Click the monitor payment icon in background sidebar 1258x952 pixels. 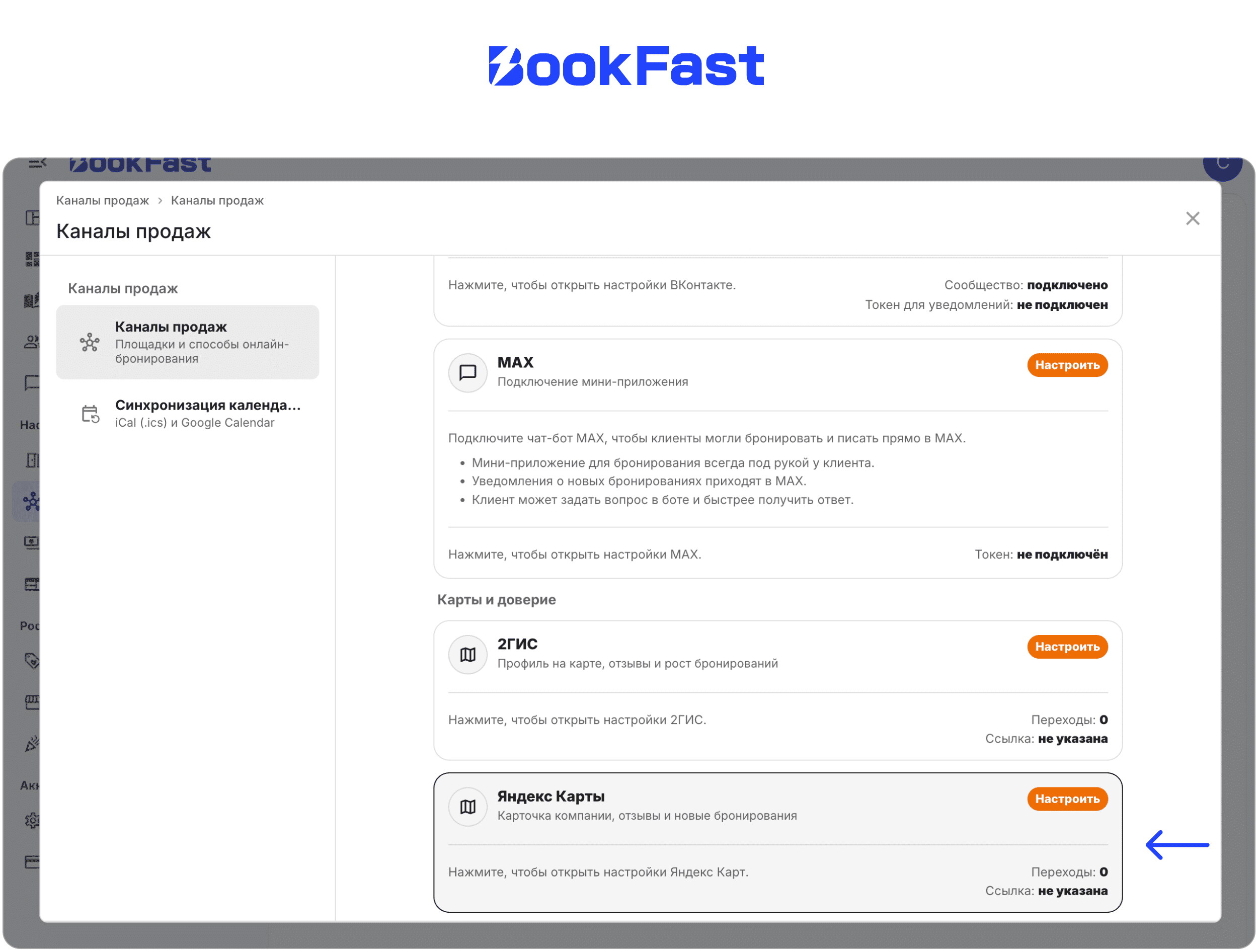coord(32,542)
